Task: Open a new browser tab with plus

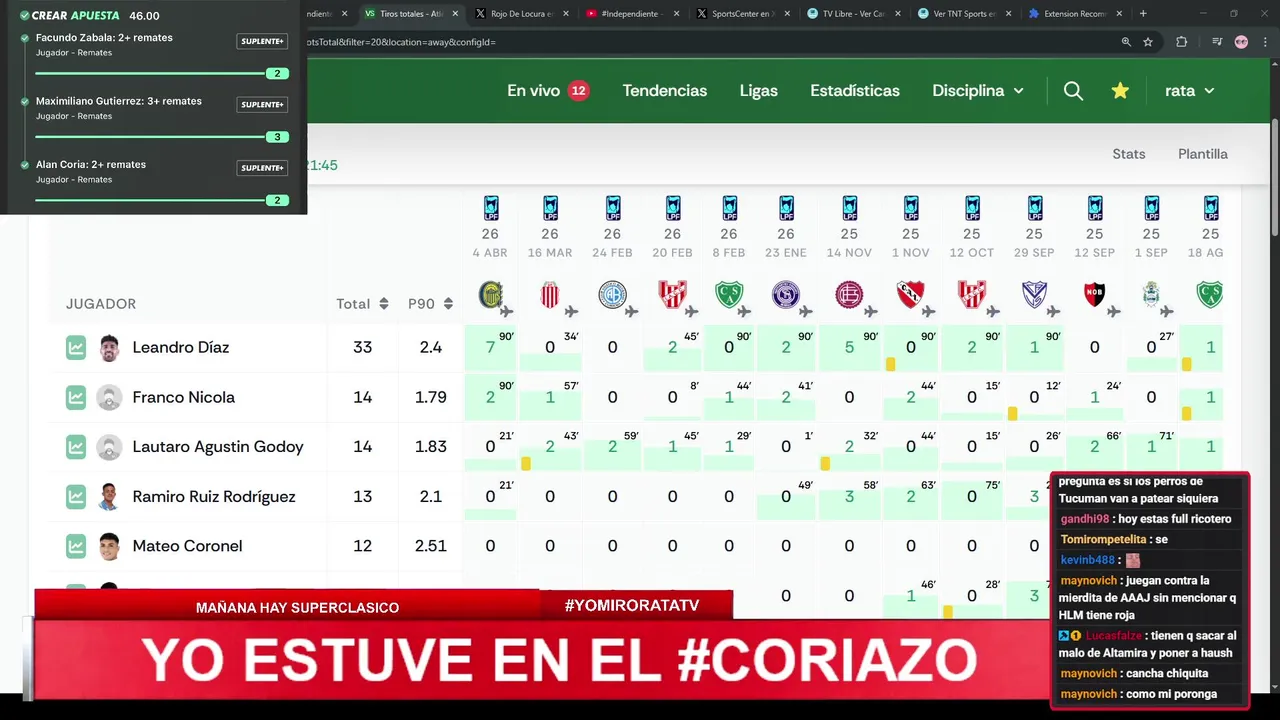Action: pos(1143,14)
